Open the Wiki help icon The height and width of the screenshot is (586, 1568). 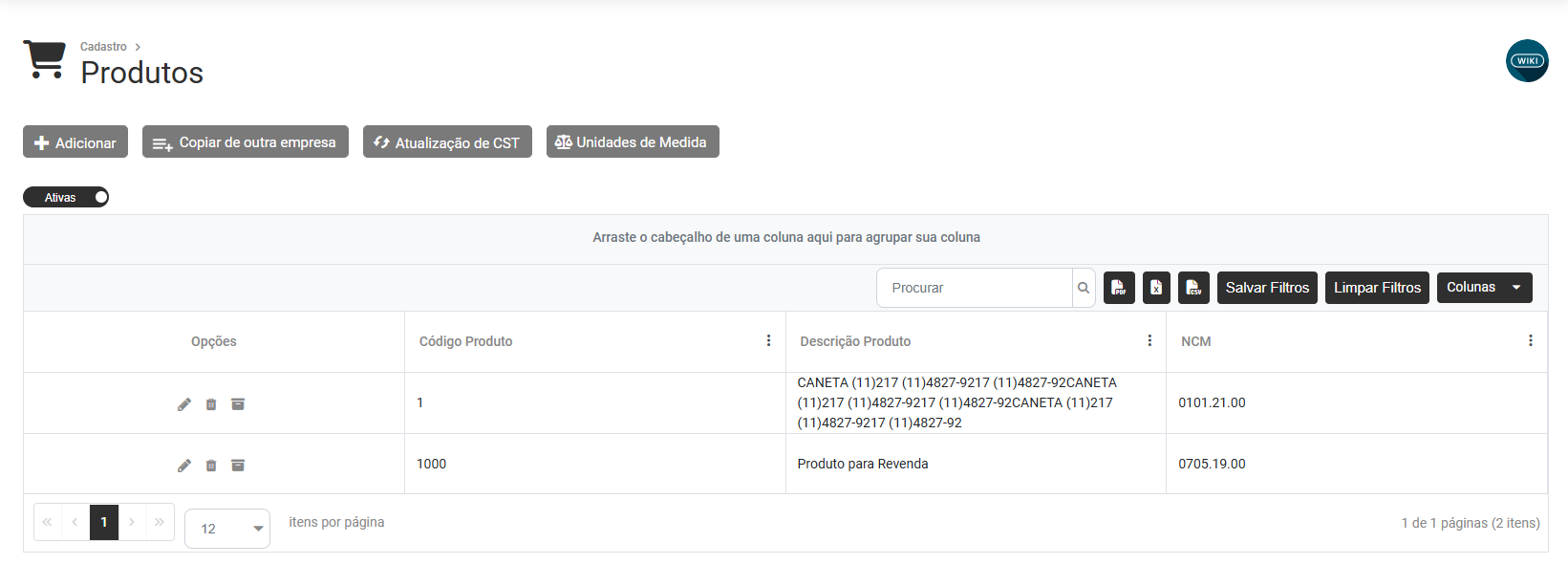click(x=1527, y=61)
